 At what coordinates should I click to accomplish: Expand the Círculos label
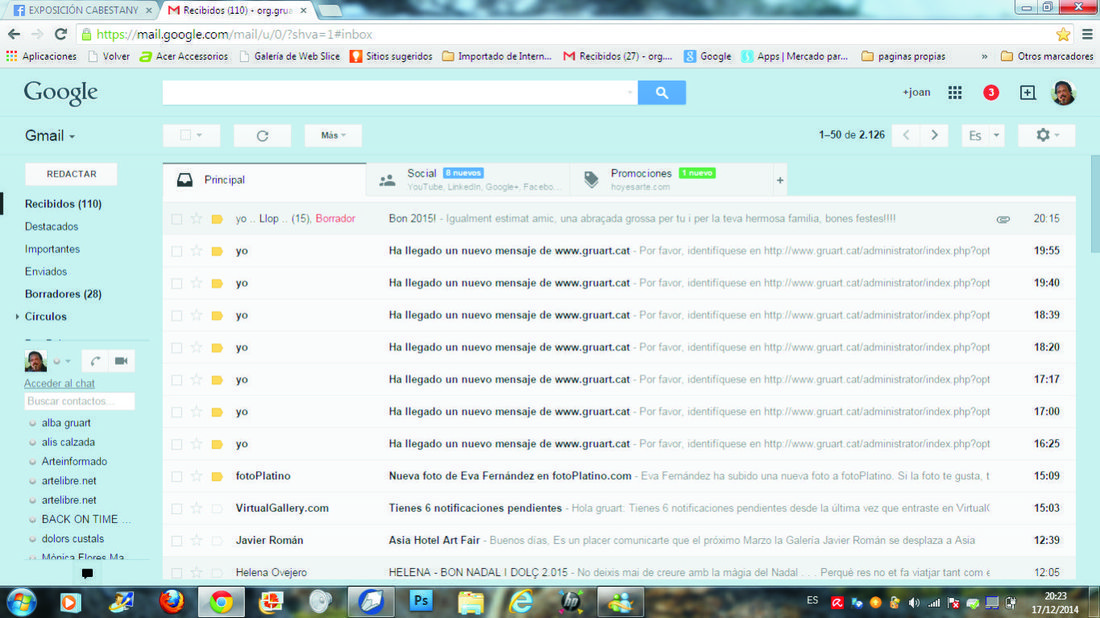pos(17,317)
